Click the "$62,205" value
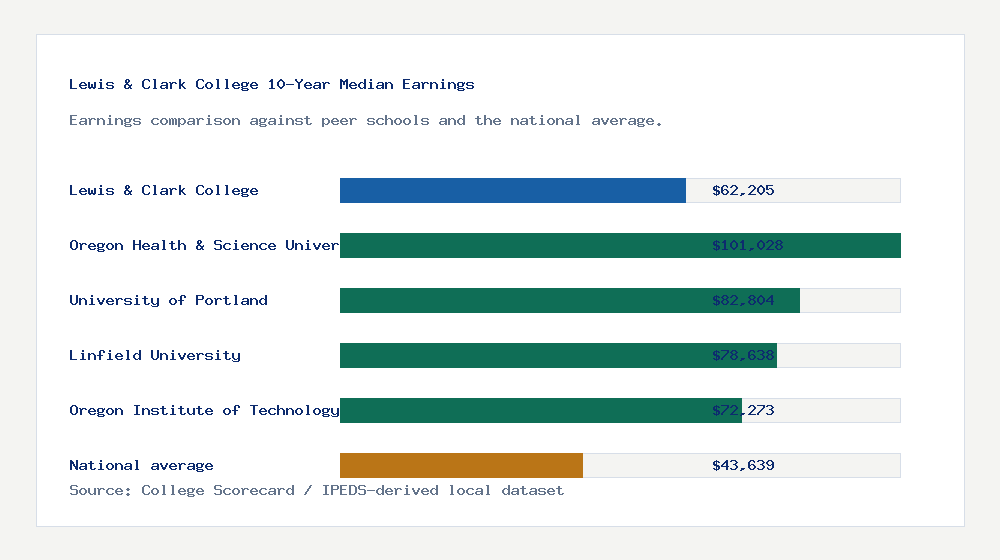This screenshot has width=1000, height=560. (743, 190)
